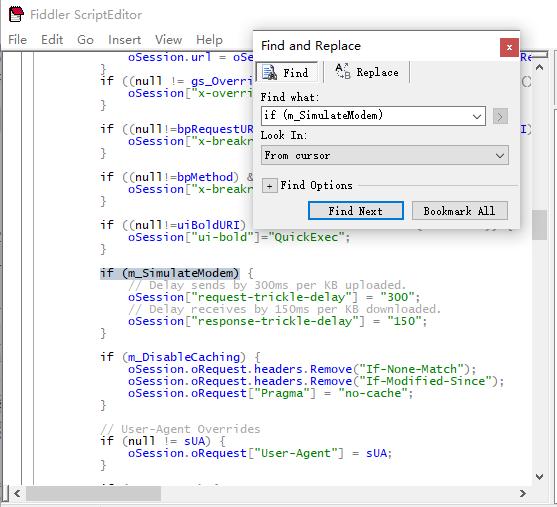
Task: Open the Go menu
Action: pyautogui.click(x=85, y=39)
